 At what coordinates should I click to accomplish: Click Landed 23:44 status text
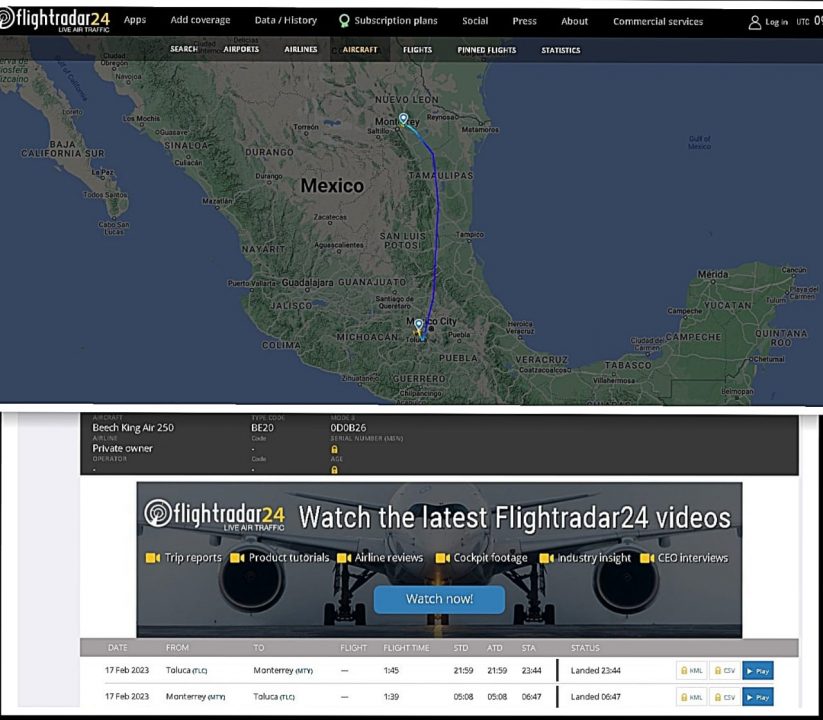[x=595, y=670]
